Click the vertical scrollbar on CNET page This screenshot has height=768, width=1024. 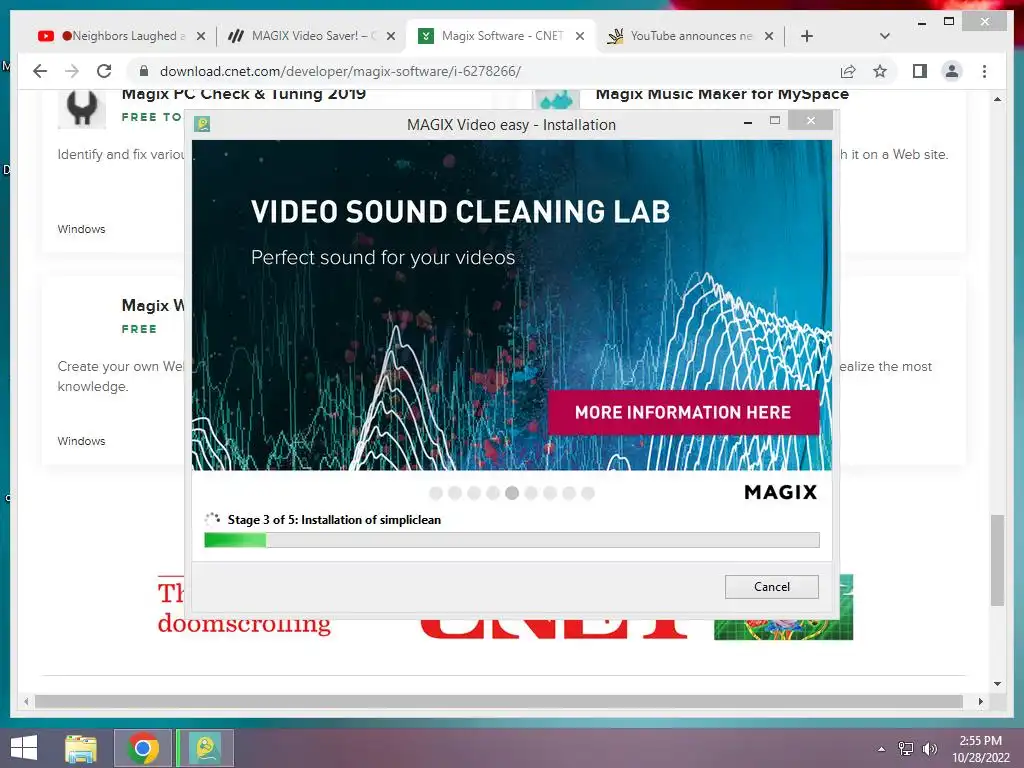point(997,560)
